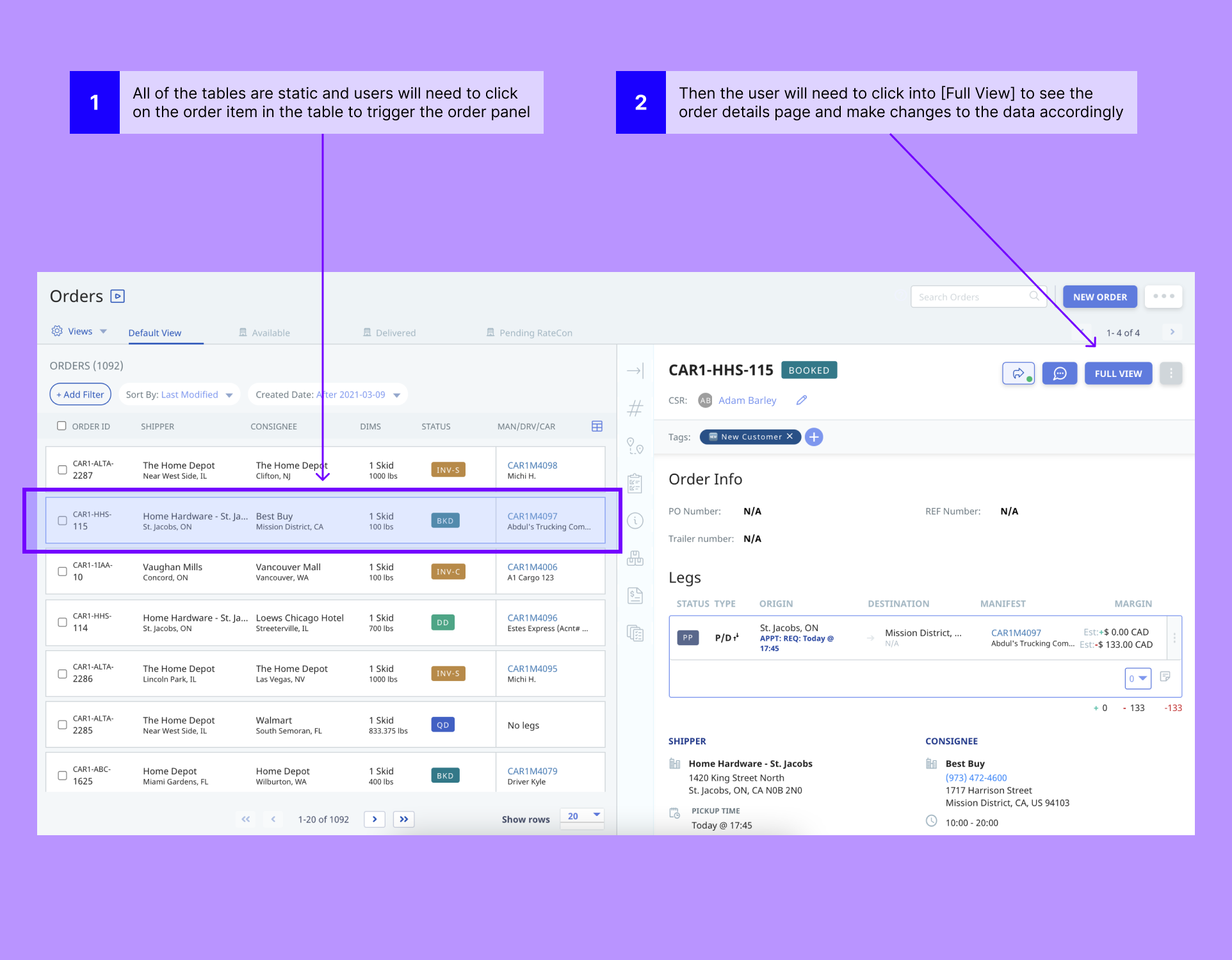The height and width of the screenshot is (960, 1232).
Task: Open the clipboard checklist sidebar icon
Action: tap(635, 483)
